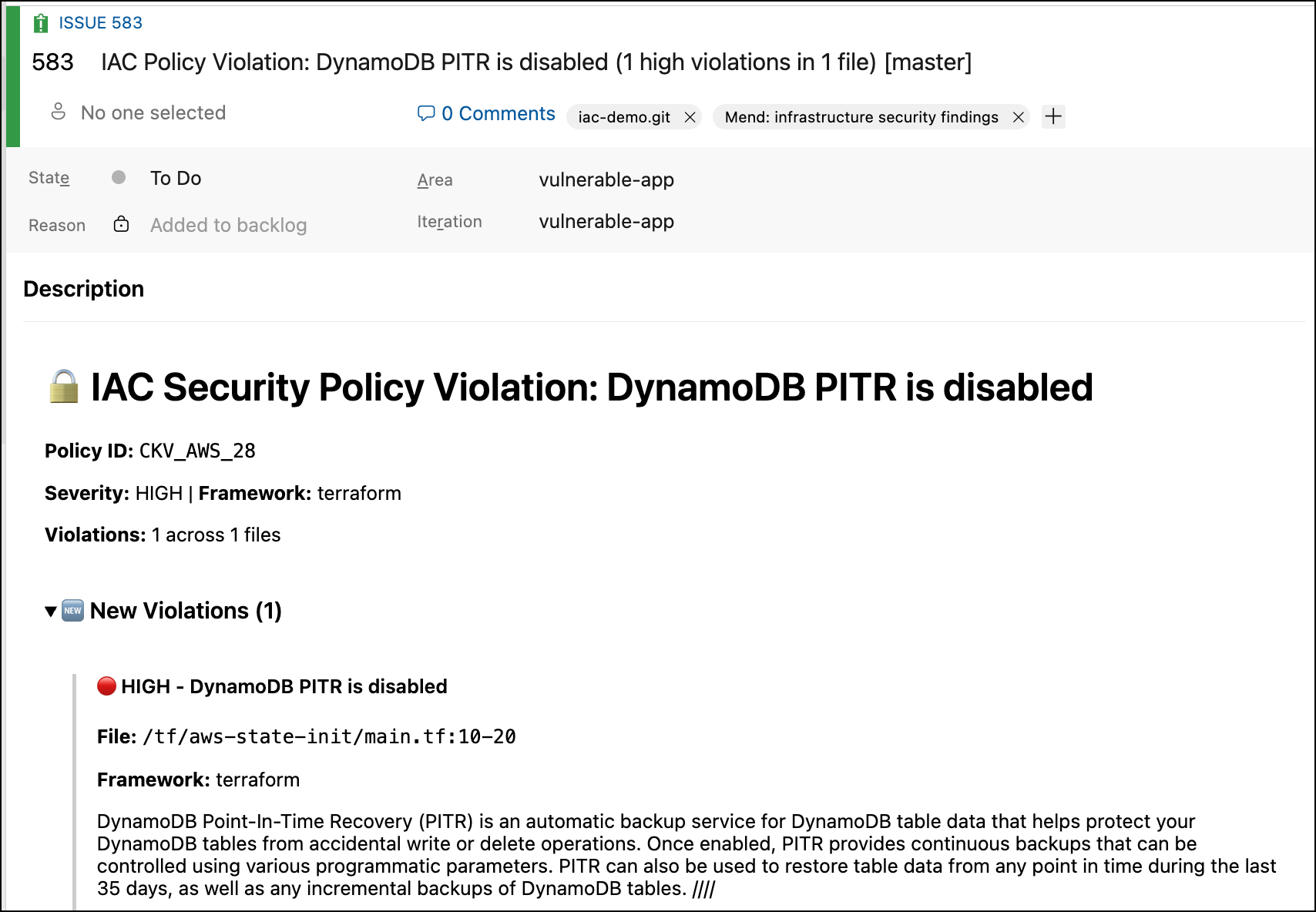Click the Area field label
The height and width of the screenshot is (912, 1316).
click(435, 180)
